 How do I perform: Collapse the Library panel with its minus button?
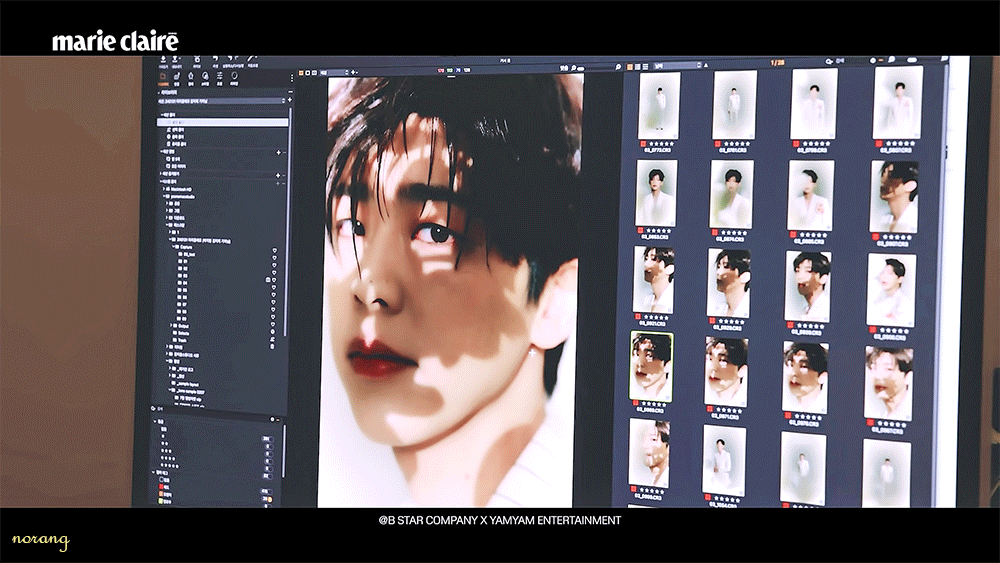[x=290, y=92]
